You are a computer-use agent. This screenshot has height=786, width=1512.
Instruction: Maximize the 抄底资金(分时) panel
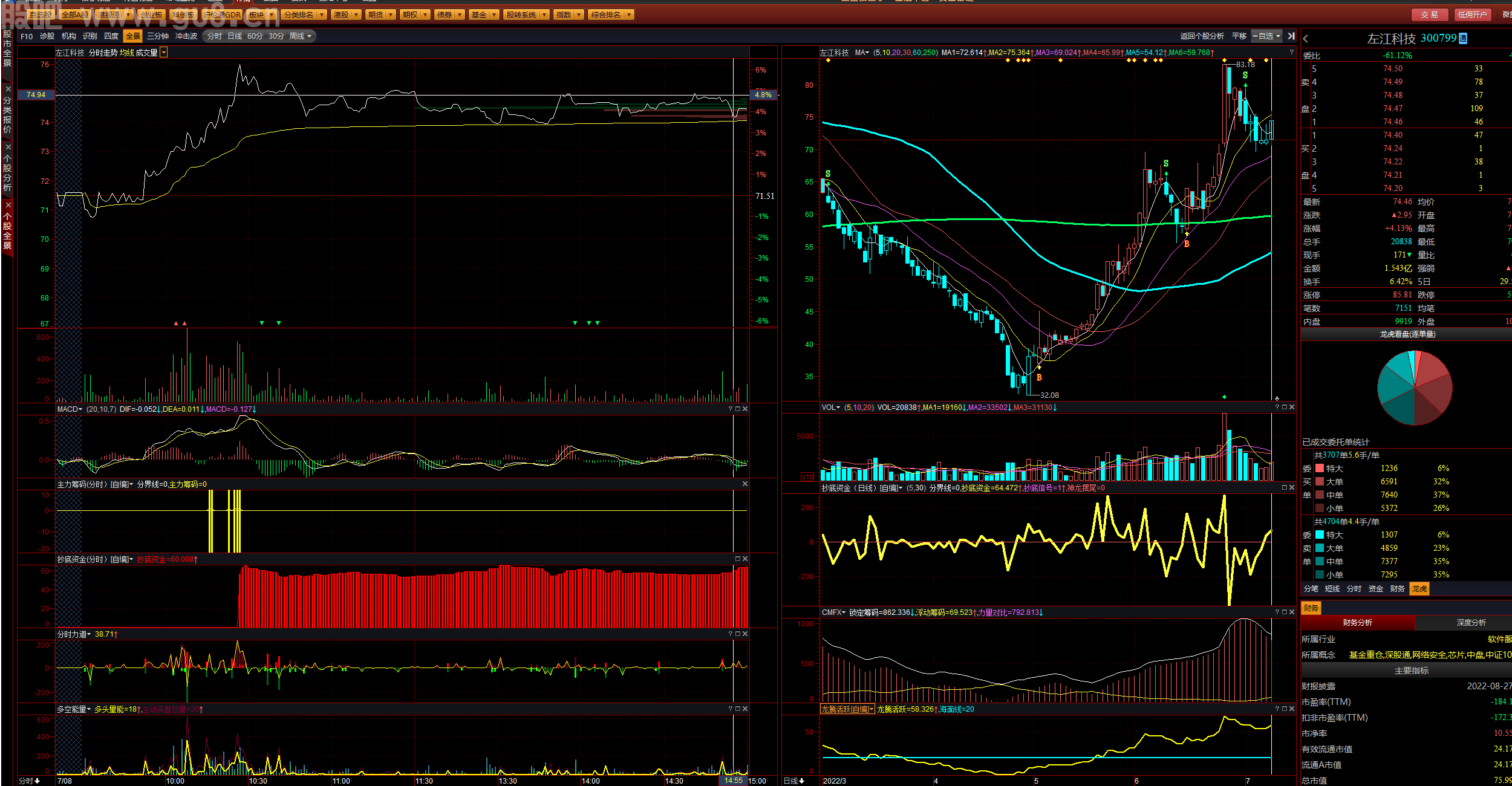[738, 559]
